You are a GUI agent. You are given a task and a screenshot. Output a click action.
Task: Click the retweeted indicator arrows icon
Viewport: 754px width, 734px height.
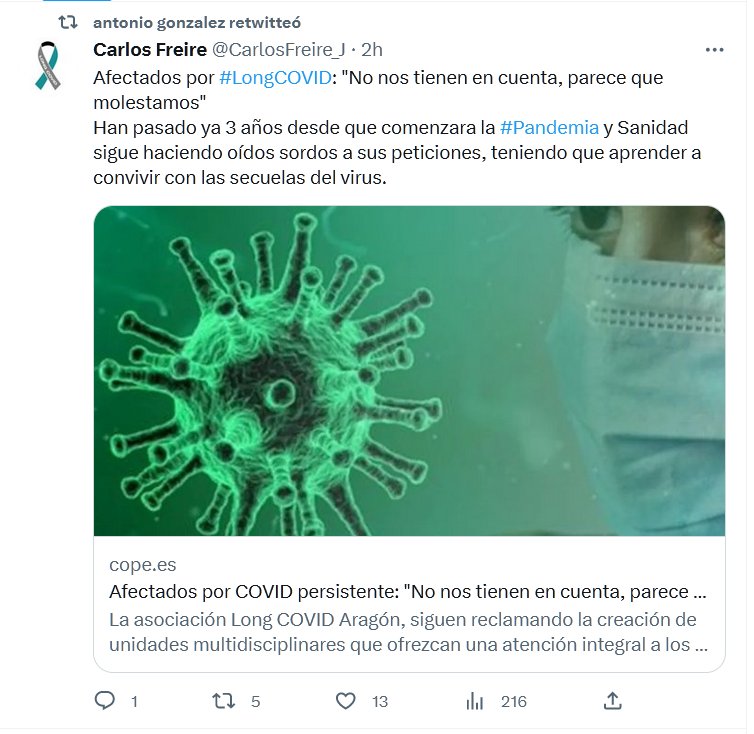[67, 22]
